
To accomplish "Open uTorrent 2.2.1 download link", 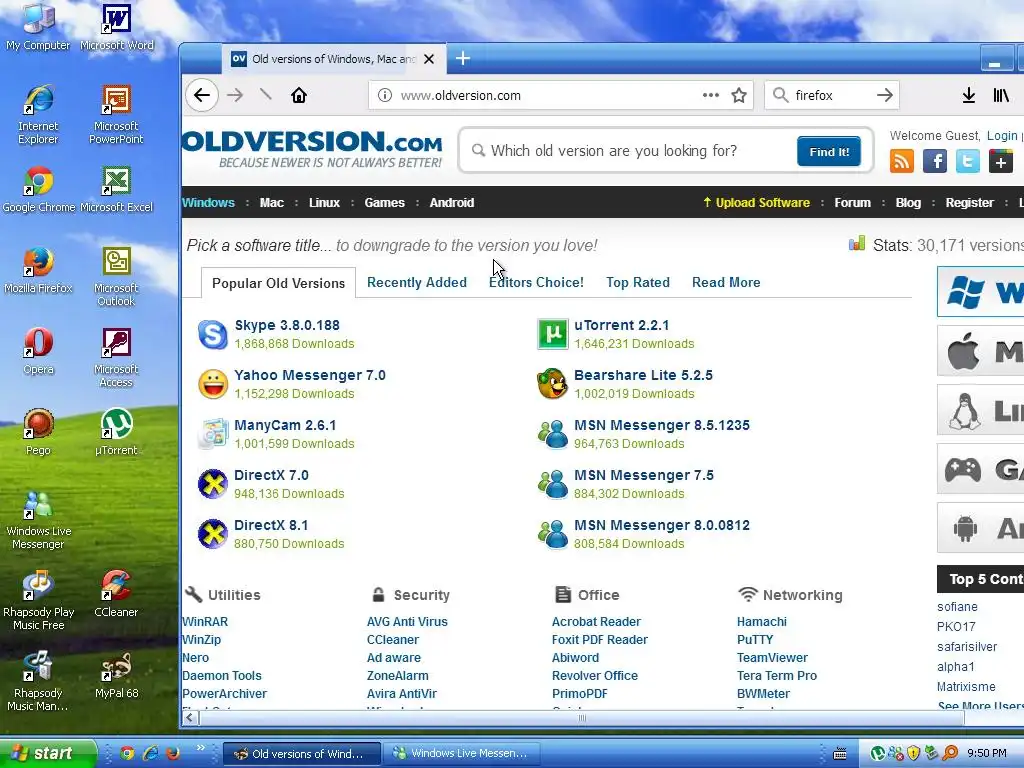I will click(622, 325).
